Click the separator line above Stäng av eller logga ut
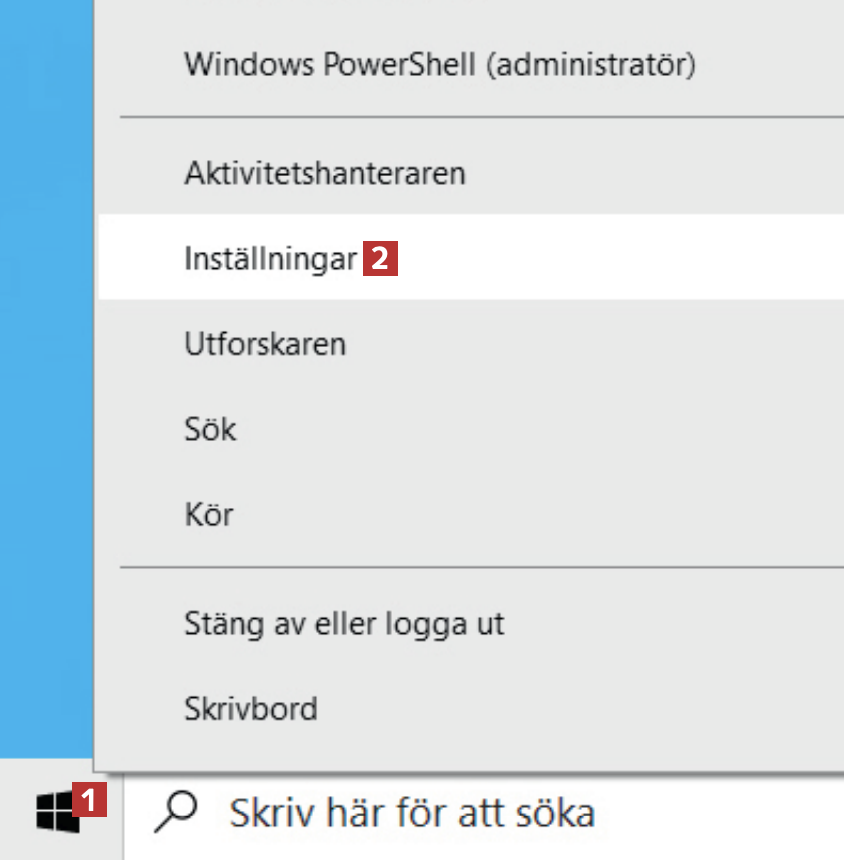 click(x=480, y=567)
